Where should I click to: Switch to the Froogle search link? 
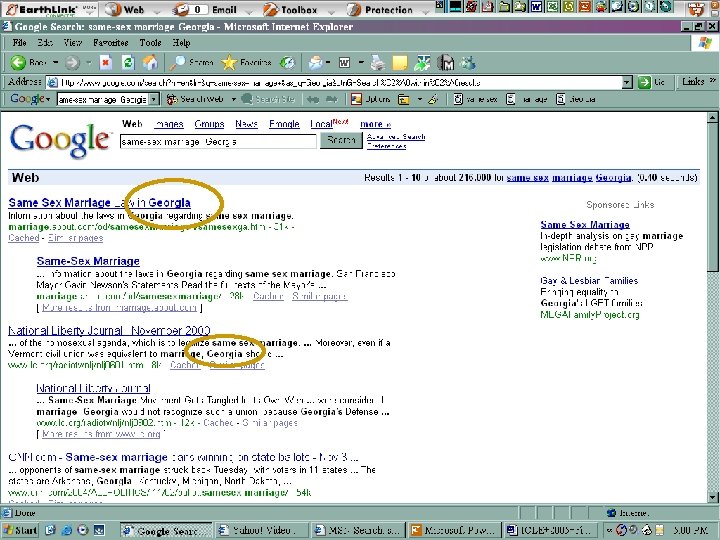tap(284, 124)
